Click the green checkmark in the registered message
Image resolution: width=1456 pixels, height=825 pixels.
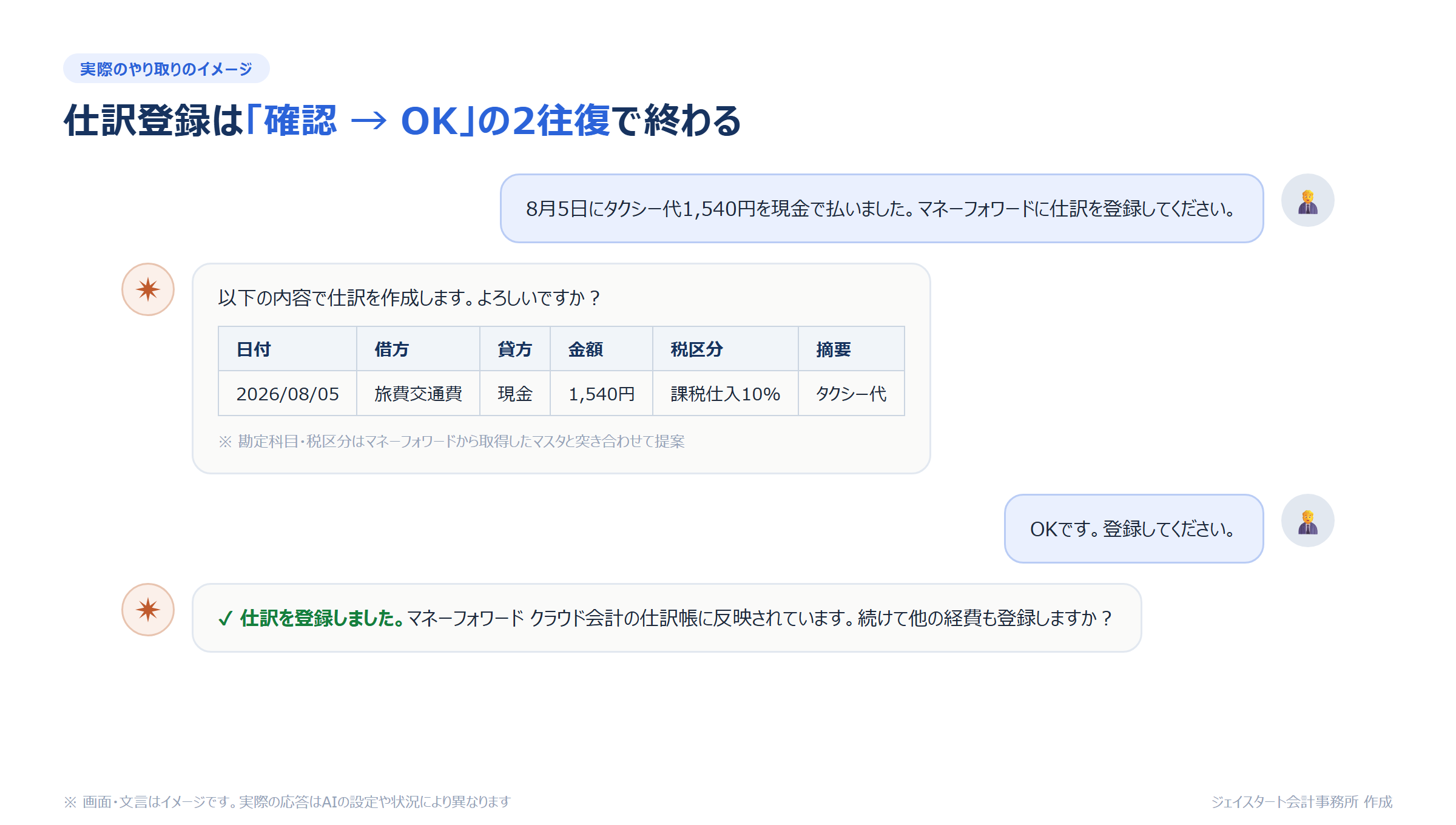(225, 618)
